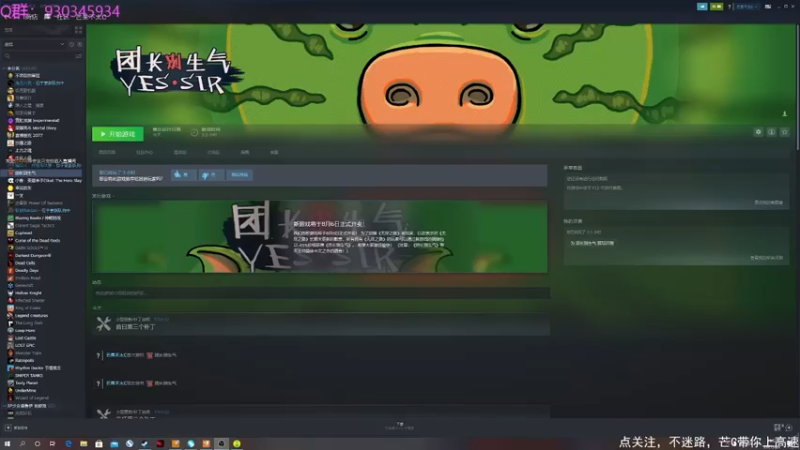The height and width of the screenshot is (450, 800).
Task: Click the vertical scrollbar of game page
Action: coord(797,87)
